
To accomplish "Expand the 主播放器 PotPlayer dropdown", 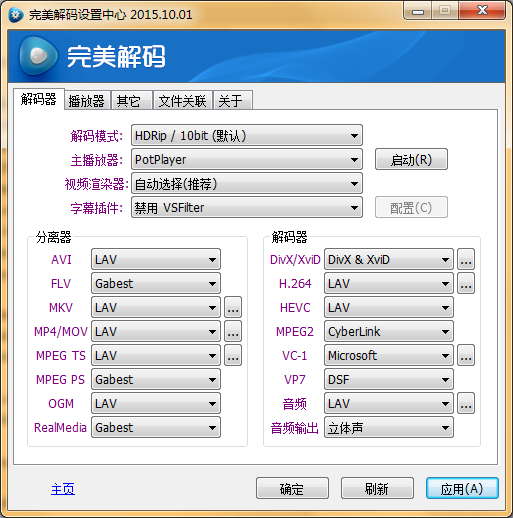I will tap(247, 159).
